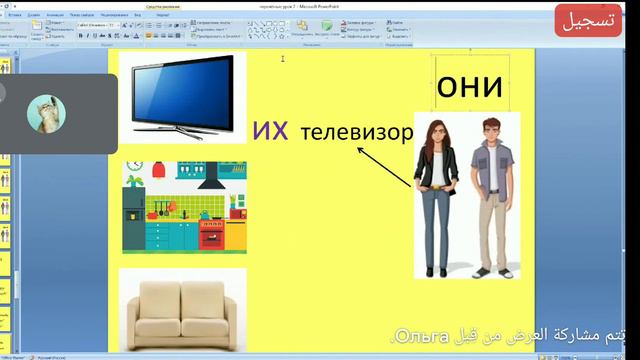Toggle justify text alignment
The width and height of the screenshot is (640, 360).
[x=171, y=36]
